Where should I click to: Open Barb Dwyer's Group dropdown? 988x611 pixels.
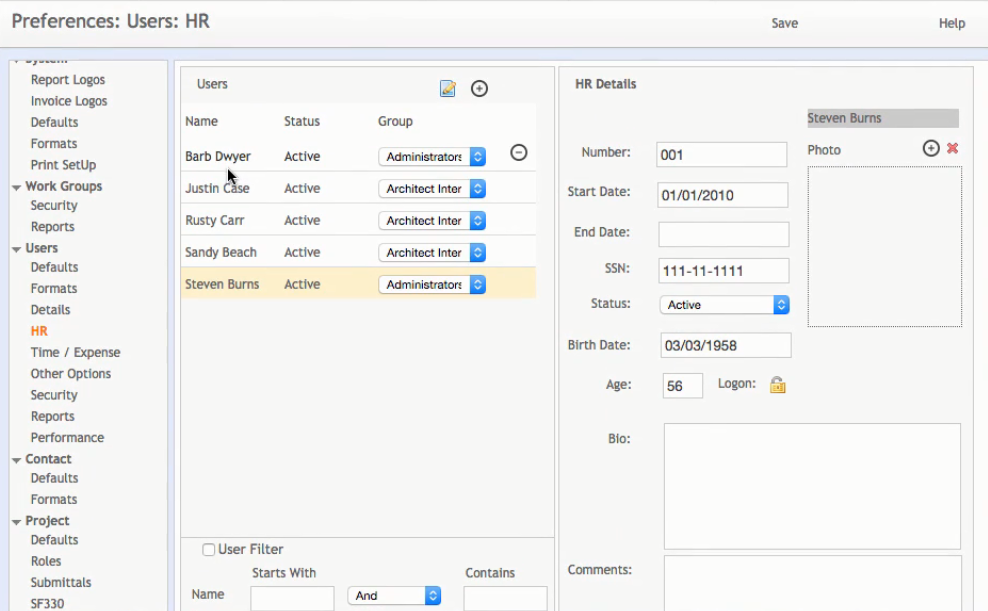coord(432,157)
